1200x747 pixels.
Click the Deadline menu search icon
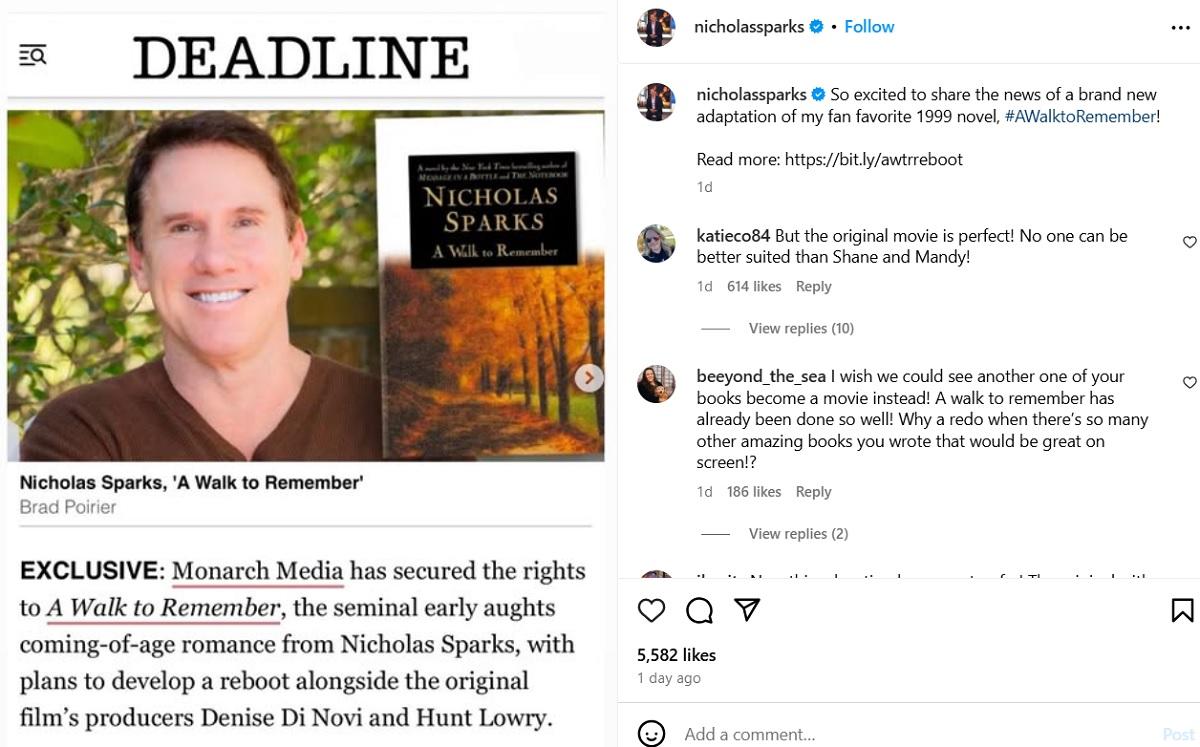coord(33,55)
